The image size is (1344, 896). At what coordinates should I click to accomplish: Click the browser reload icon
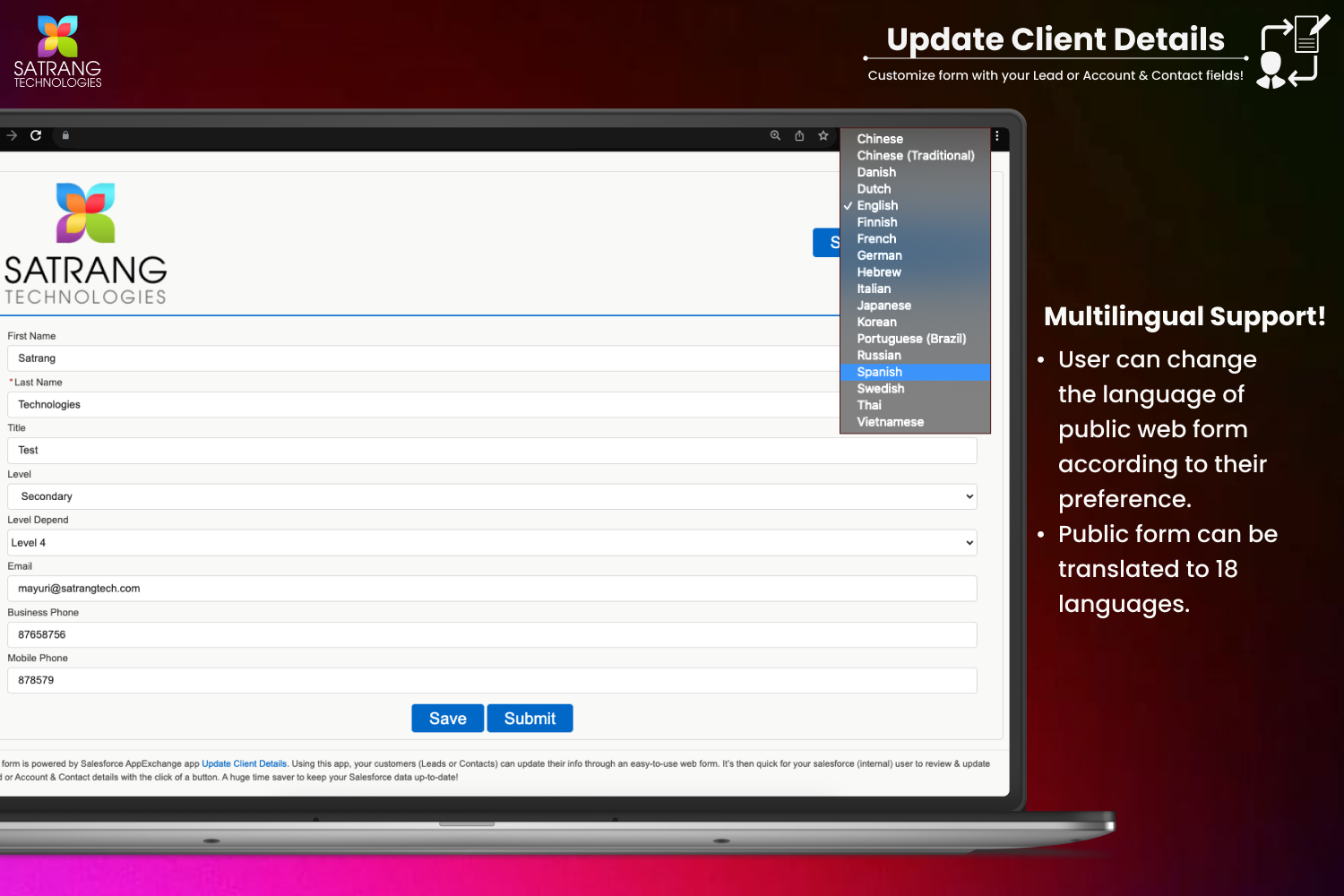(36, 135)
